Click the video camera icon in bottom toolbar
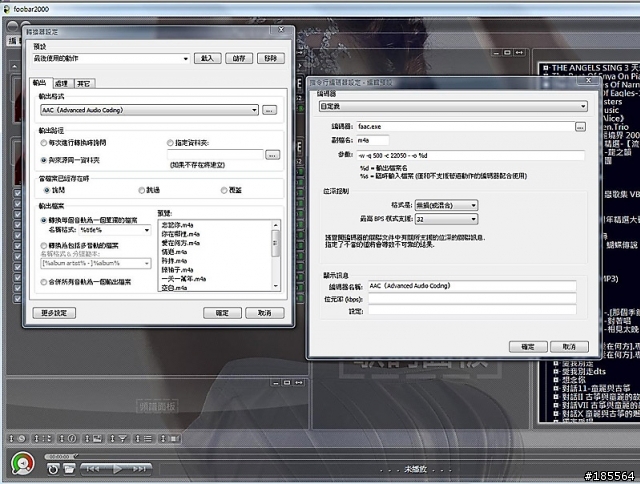 173,439
